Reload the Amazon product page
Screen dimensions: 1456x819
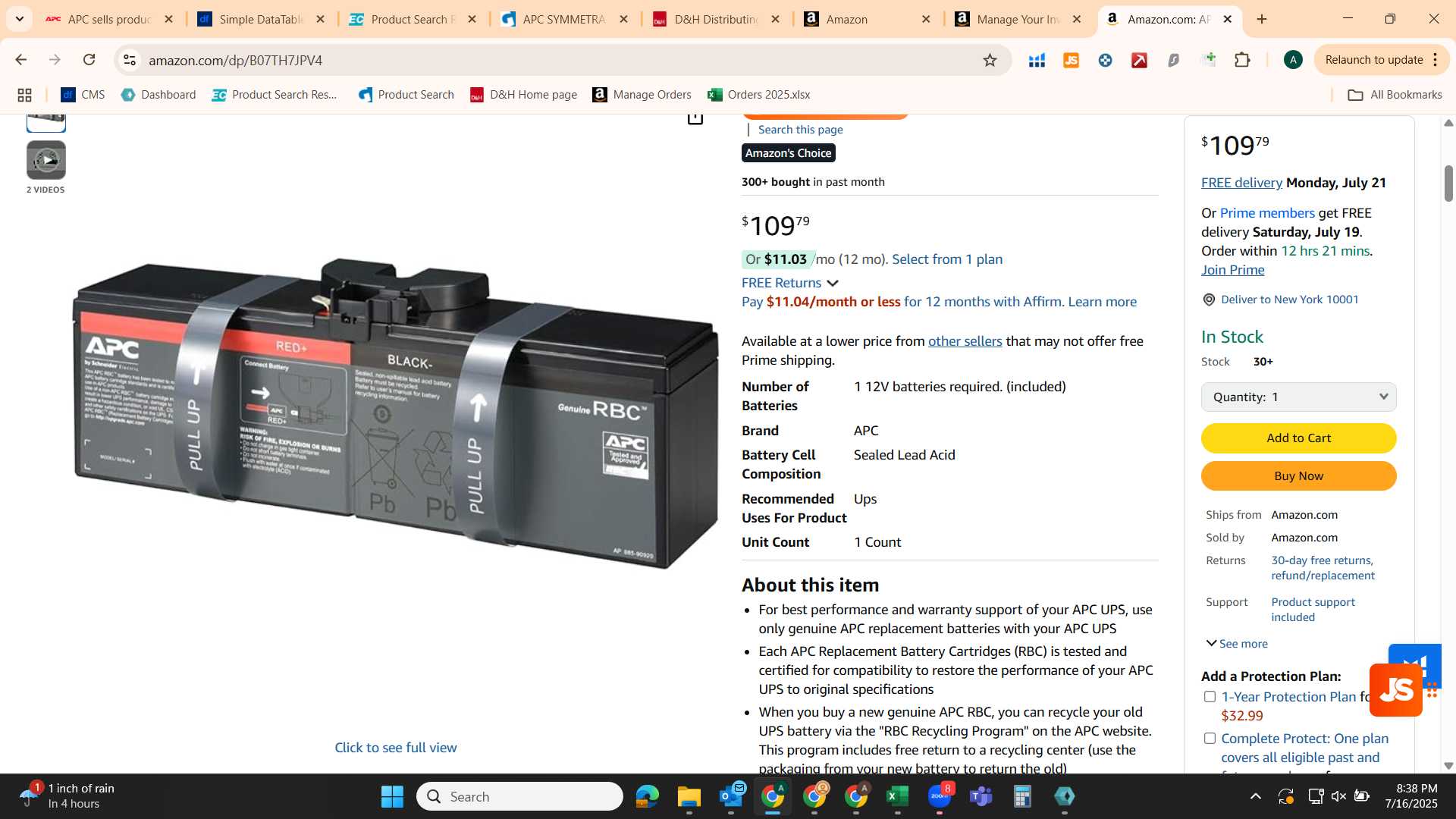tap(89, 60)
